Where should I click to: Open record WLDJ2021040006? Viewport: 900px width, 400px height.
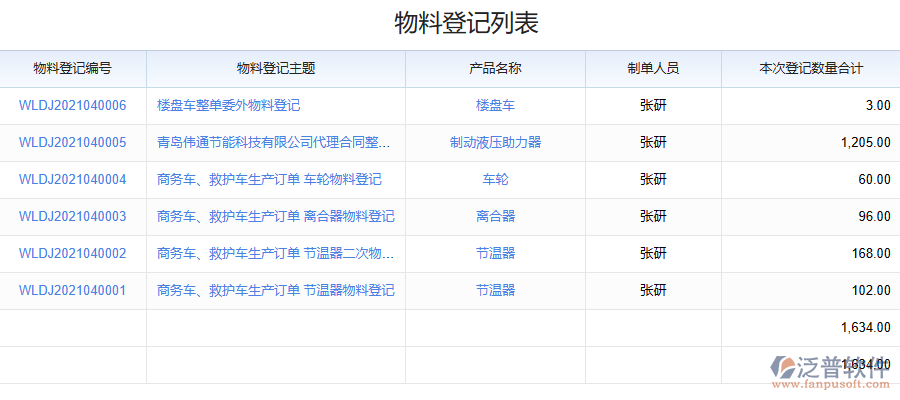[x=72, y=106]
